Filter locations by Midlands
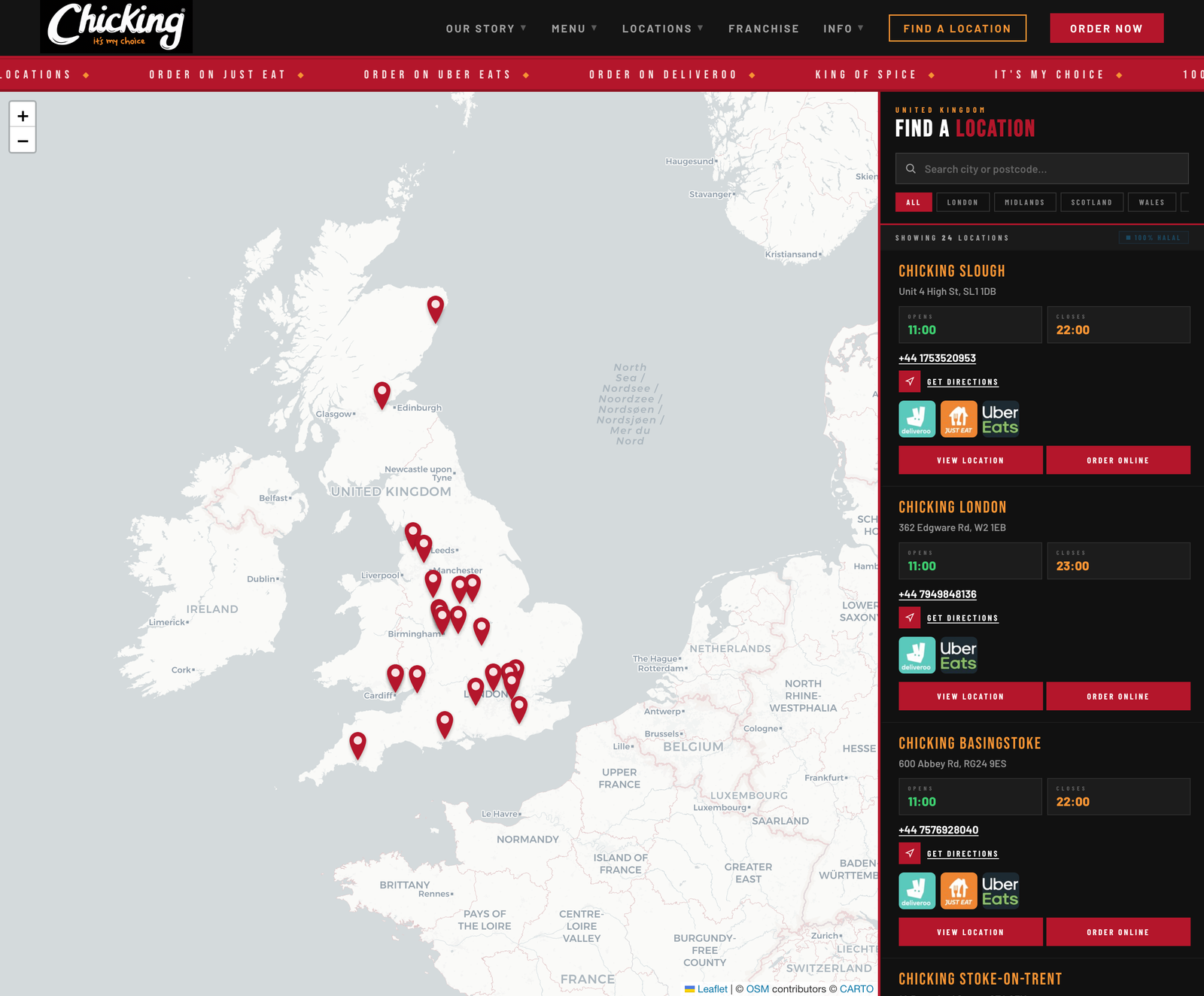Viewport: 1204px width, 996px height. 1024,202
